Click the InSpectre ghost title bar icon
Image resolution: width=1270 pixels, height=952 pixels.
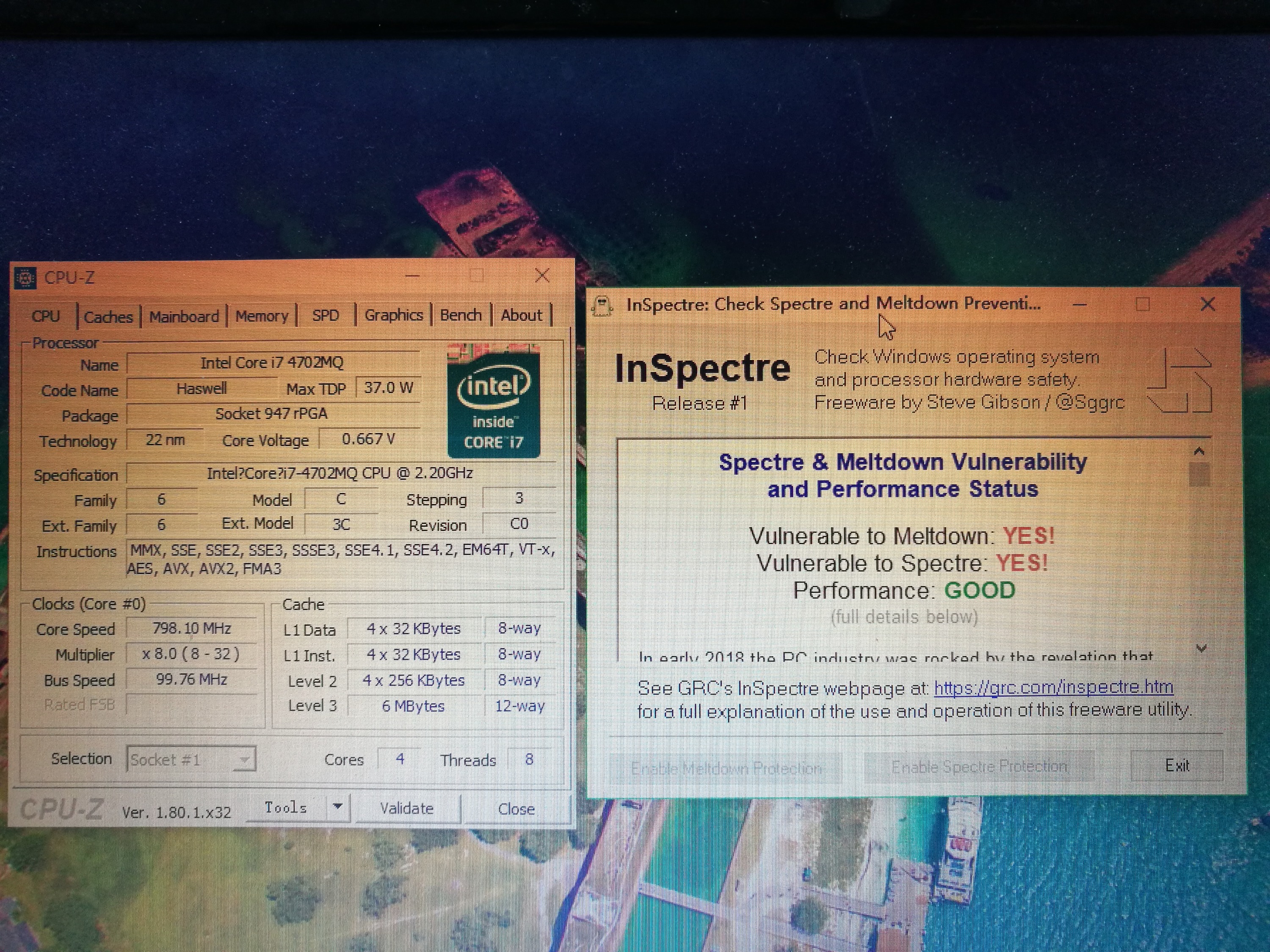pyautogui.click(x=602, y=305)
